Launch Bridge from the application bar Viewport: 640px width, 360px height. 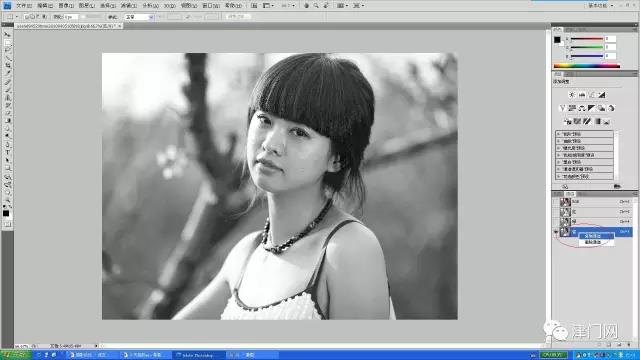click(x=254, y=6)
